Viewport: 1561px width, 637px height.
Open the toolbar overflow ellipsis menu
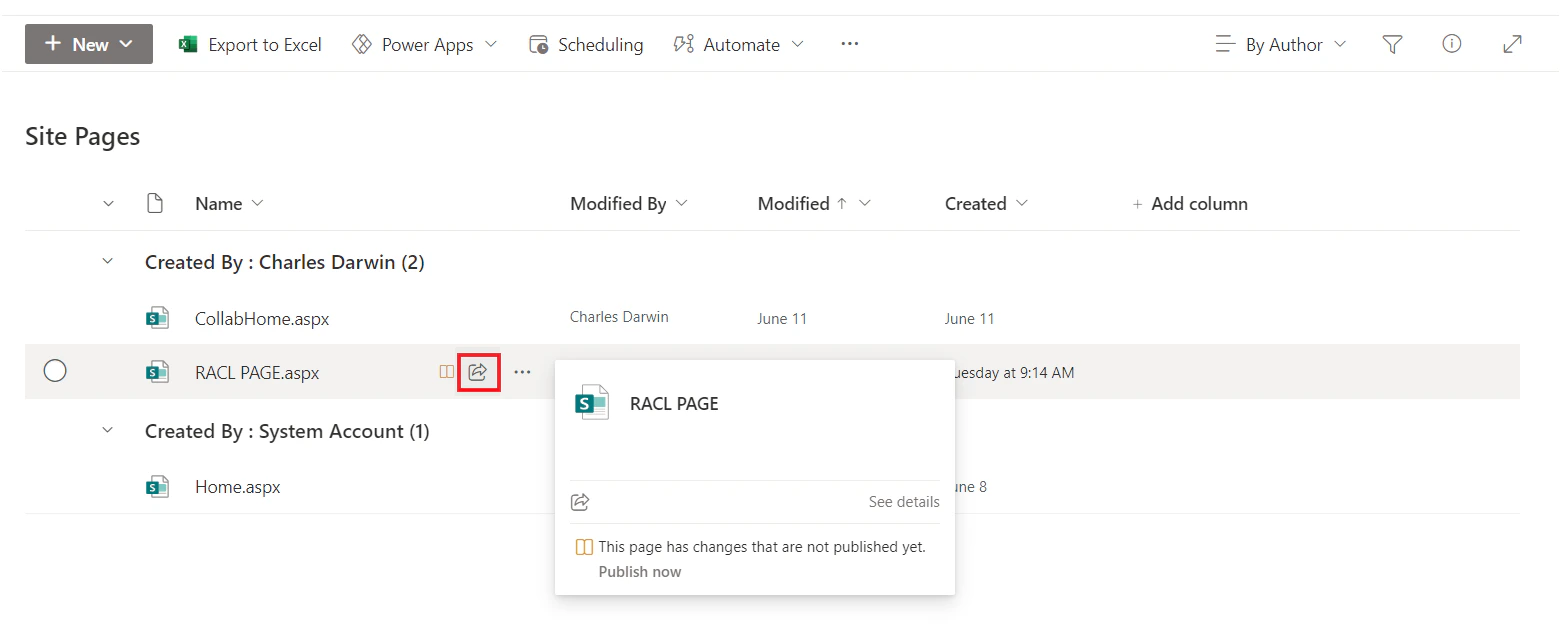[x=849, y=44]
